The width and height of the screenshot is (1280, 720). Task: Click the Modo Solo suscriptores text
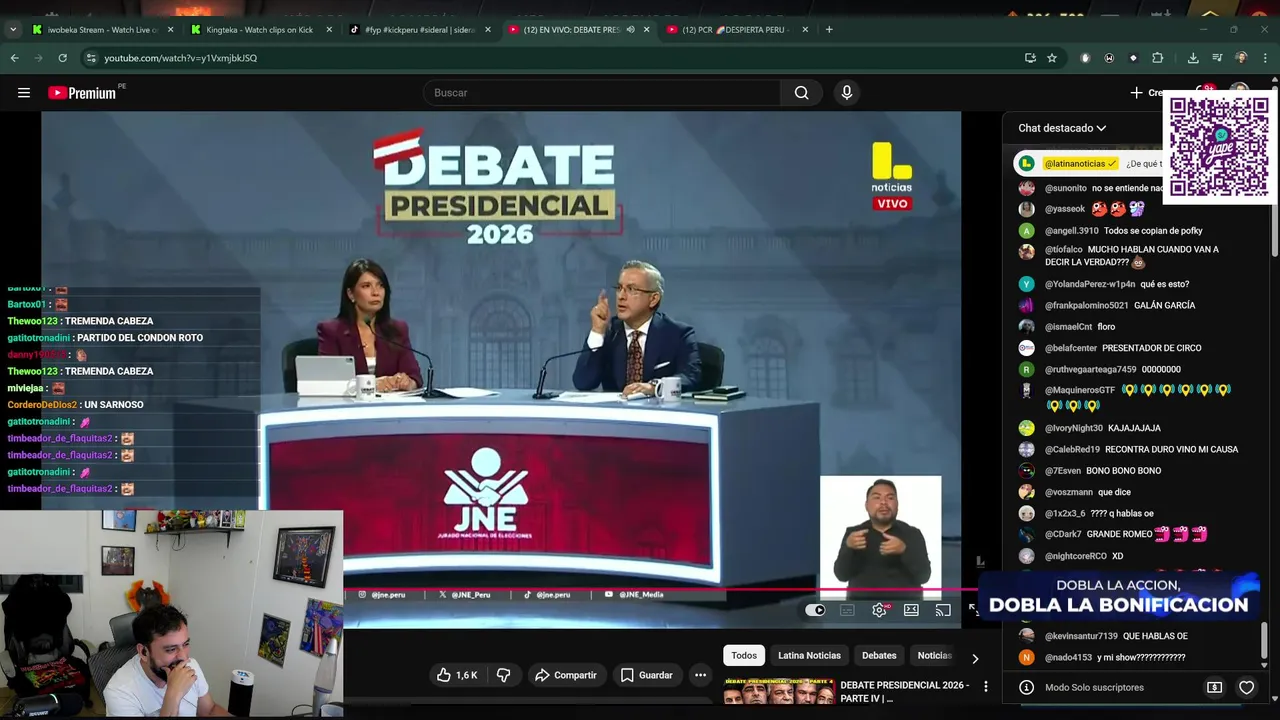pyautogui.click(x=1094, y=687)
